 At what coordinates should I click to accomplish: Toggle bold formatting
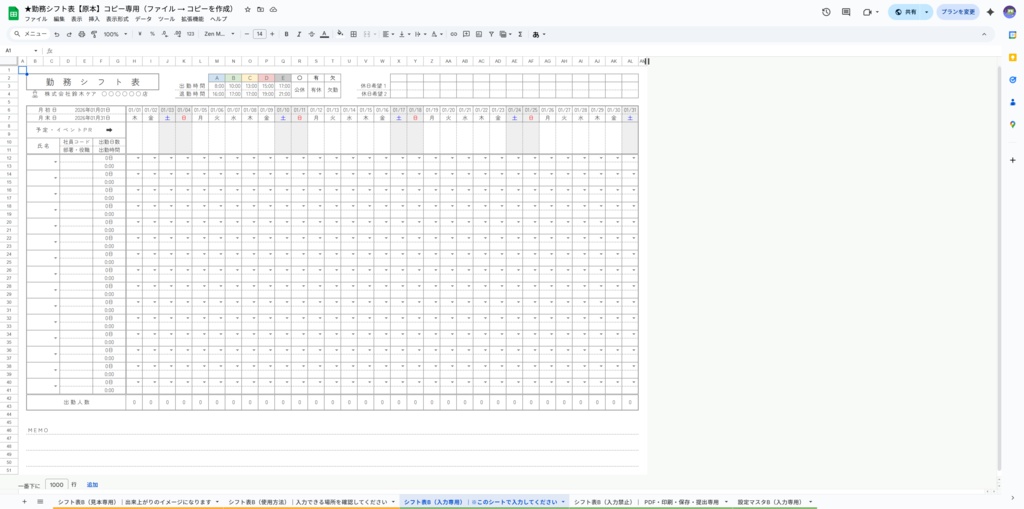point(286,34)
